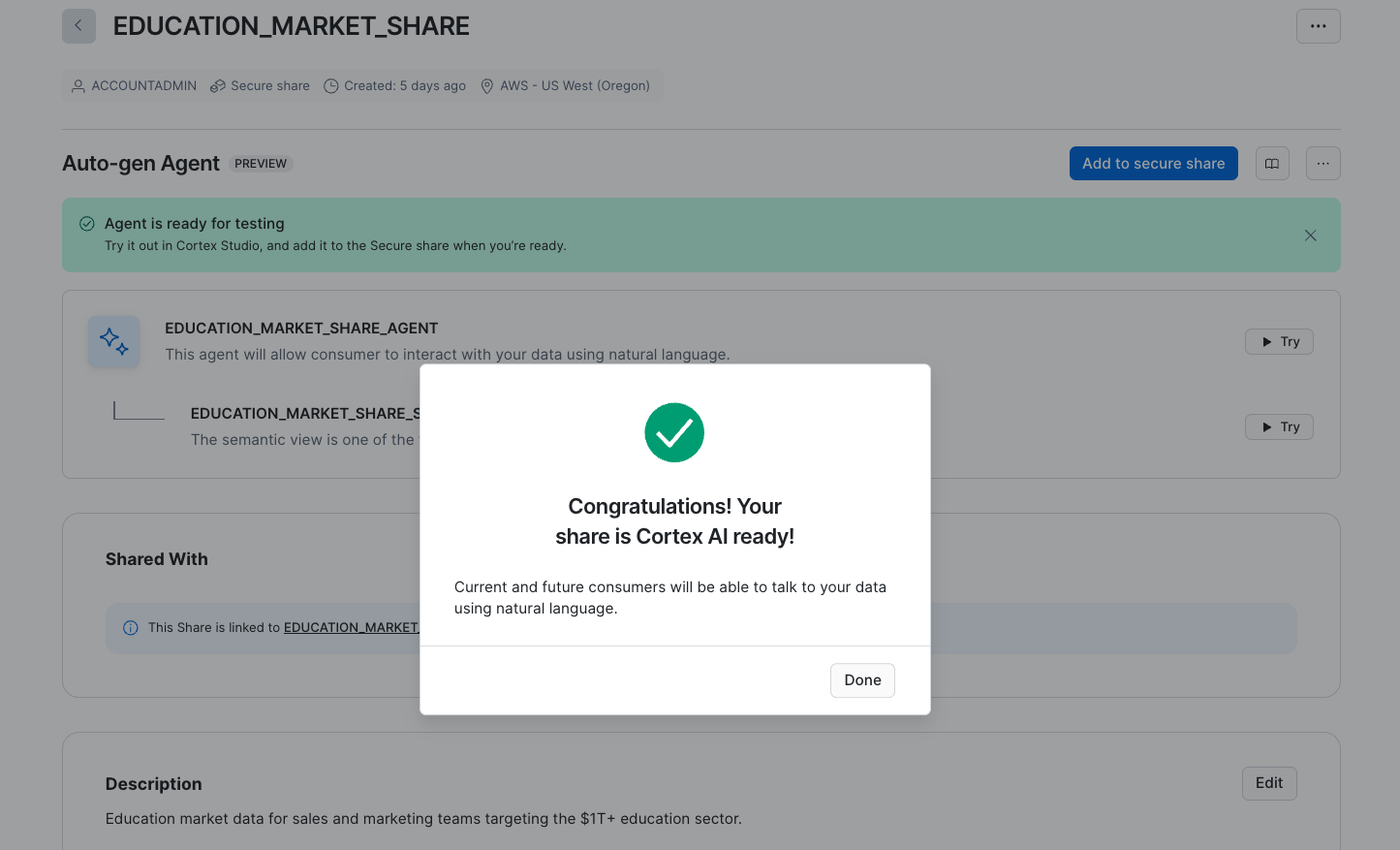Click Add to secure share
The image size is (1400, 850).
point(1153,164)
